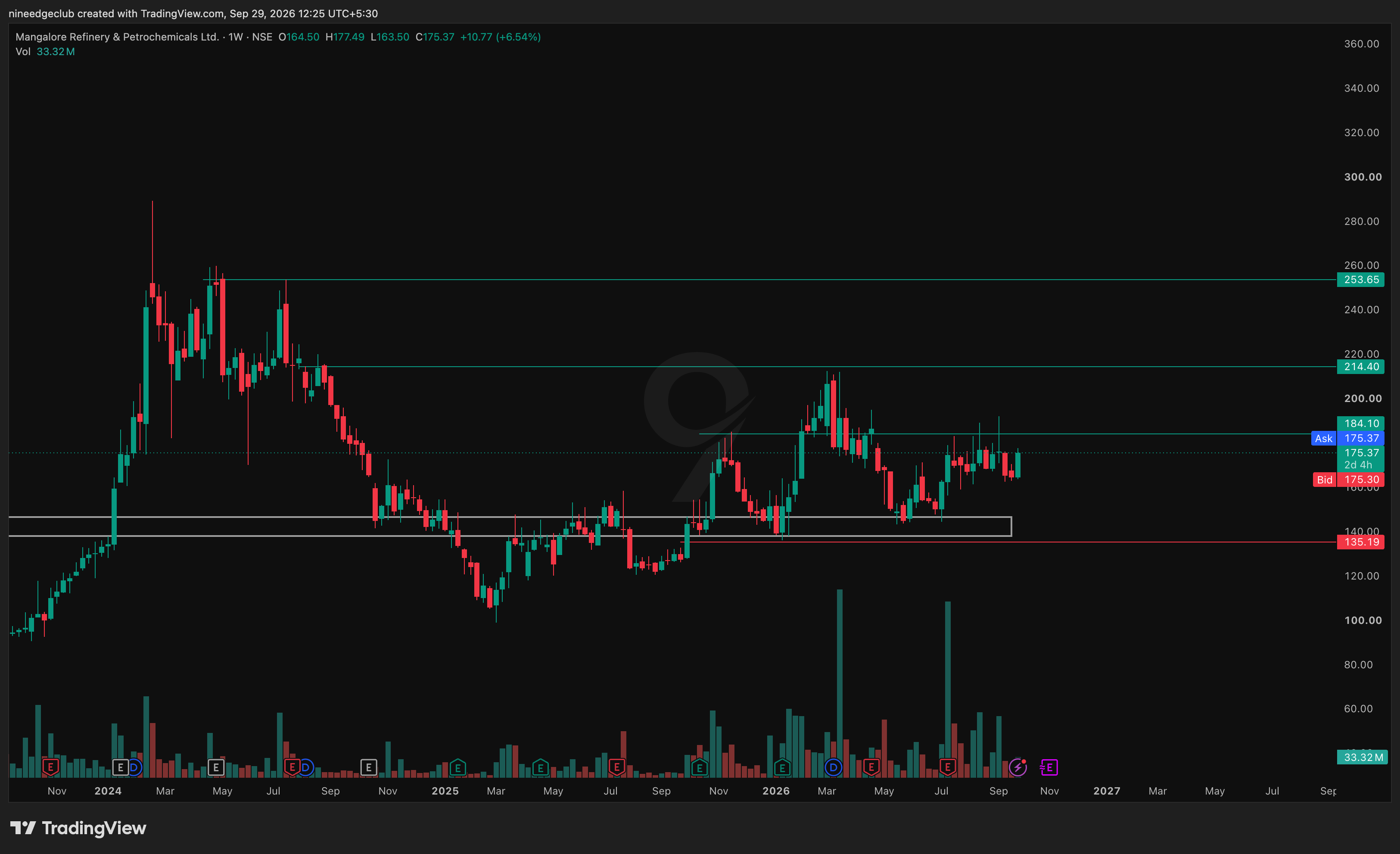Open the red earnings marker near Jul 2026
1400x854 pixels.
tap(948, 768)
